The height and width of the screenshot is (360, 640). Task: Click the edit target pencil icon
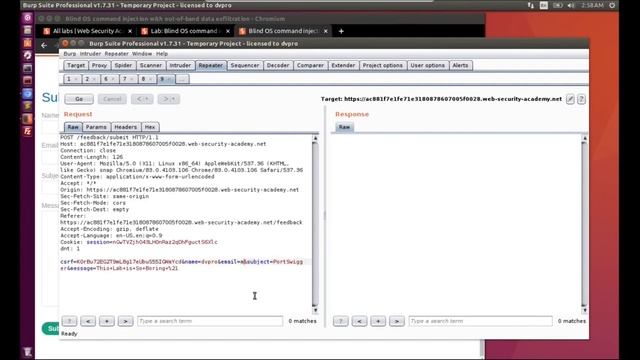(570, 99)
